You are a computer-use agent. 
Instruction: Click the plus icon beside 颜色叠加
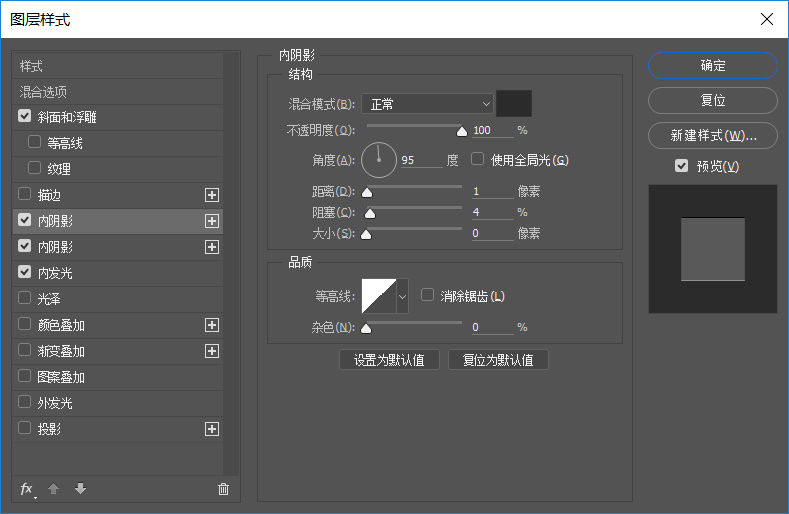click(211, 325)
